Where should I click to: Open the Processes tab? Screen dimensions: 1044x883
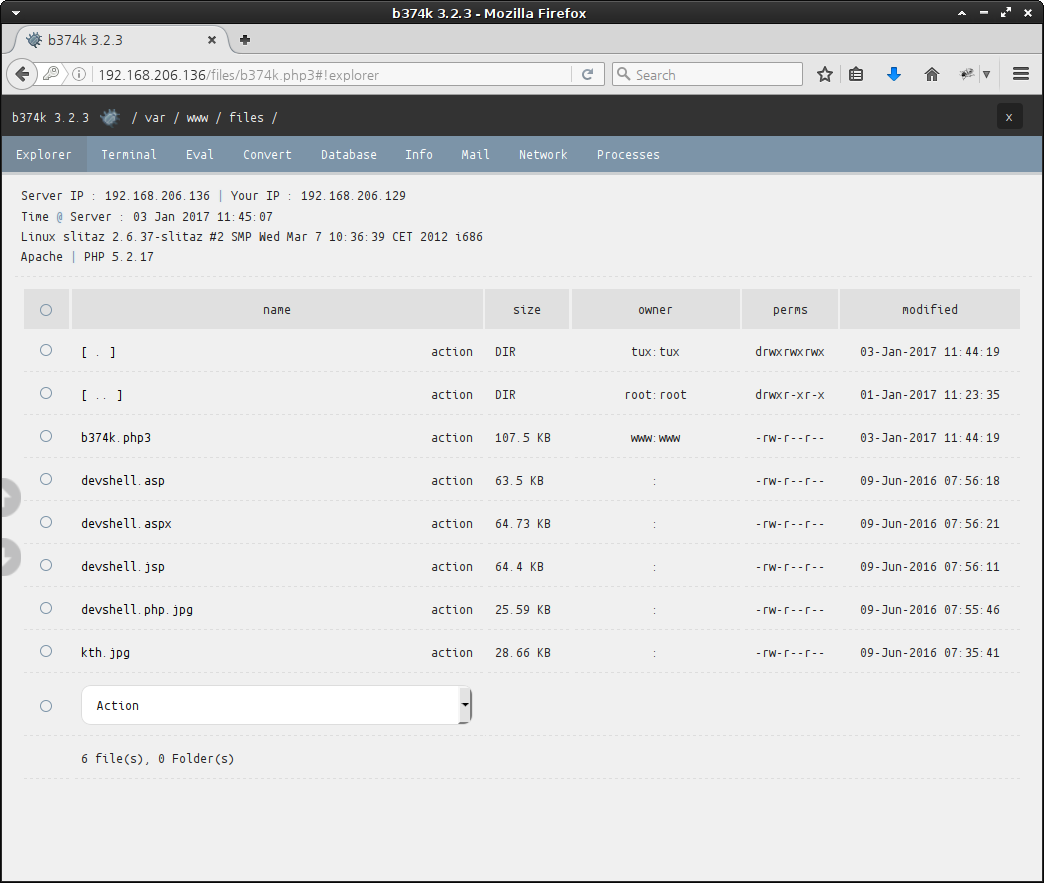pos(628,154)
